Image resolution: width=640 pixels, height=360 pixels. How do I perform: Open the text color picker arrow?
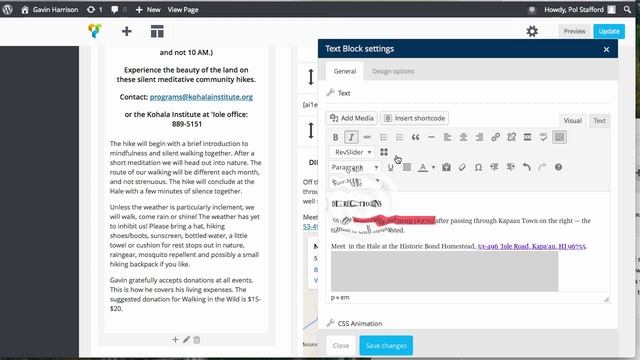tap(433, 167)
